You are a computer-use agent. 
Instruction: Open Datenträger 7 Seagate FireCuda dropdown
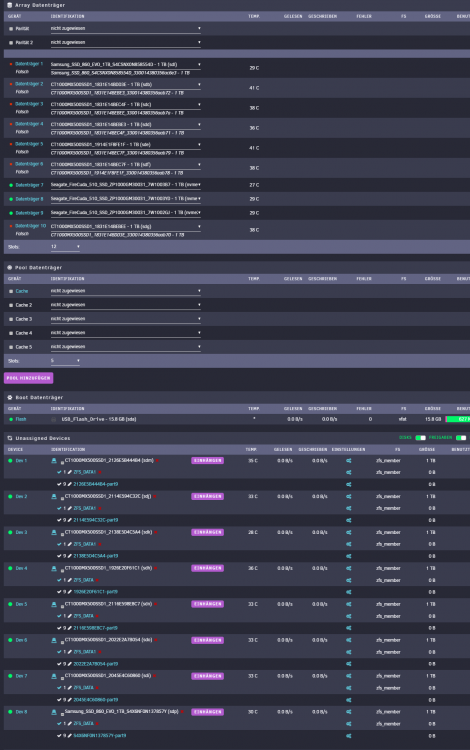point(125,185)
